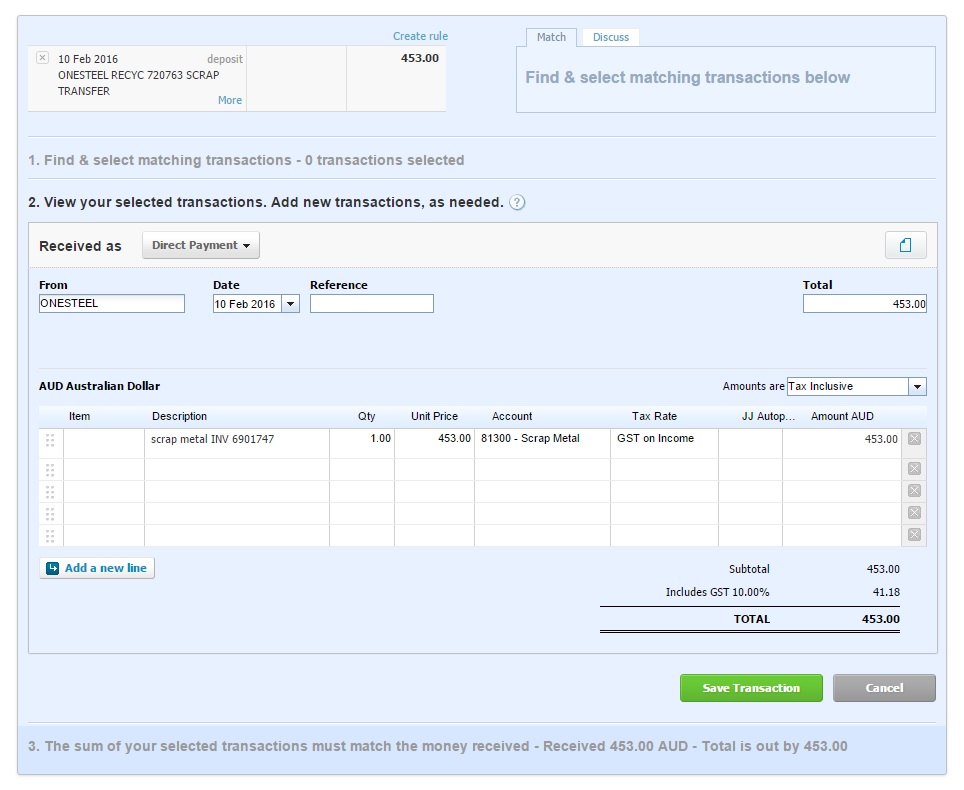Viewport: 964px width, 790px height.
Task: Expand the Date picker dropdown arrow
Action: coord(290,304)
